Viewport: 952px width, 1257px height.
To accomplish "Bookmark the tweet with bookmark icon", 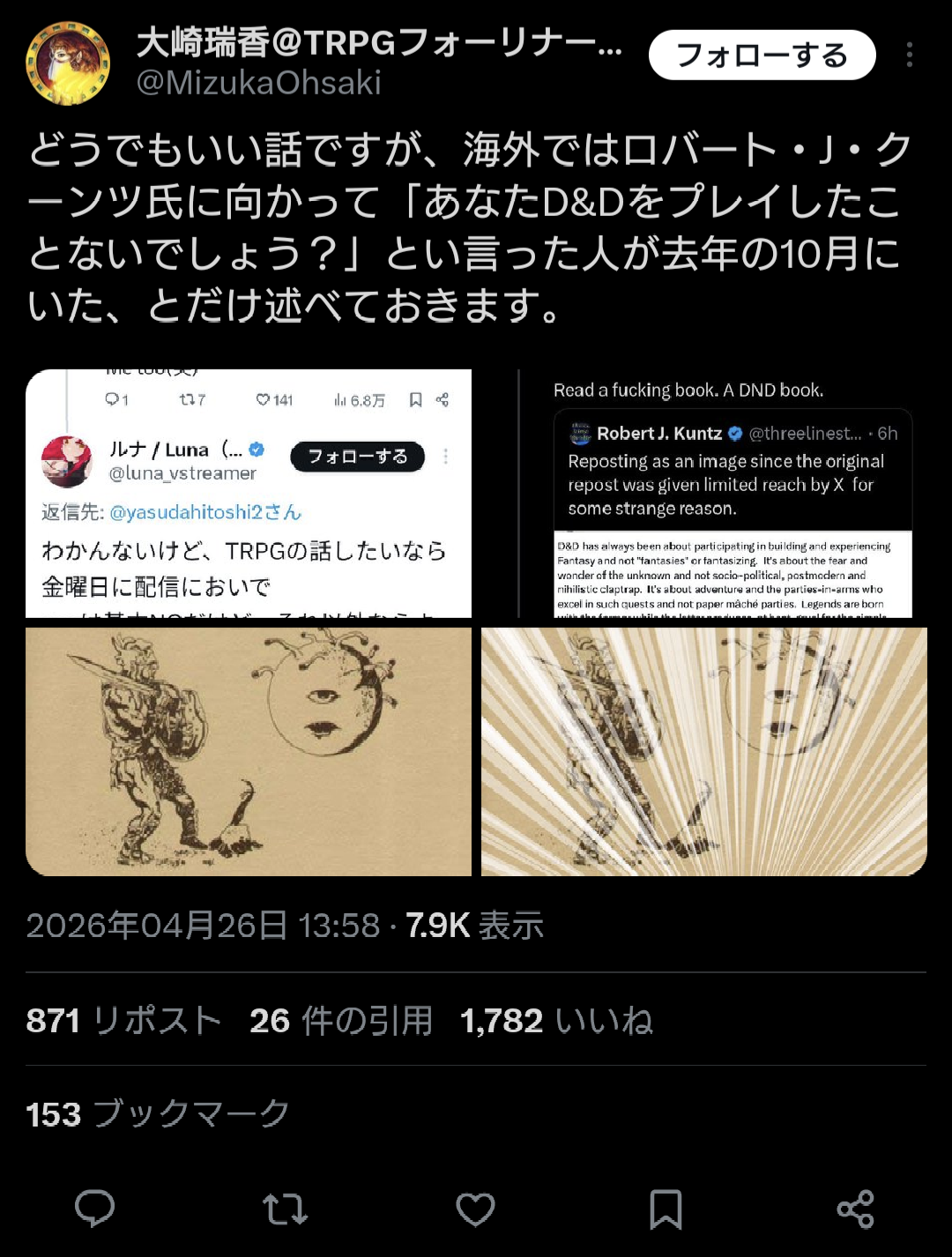I will 666,1209.
